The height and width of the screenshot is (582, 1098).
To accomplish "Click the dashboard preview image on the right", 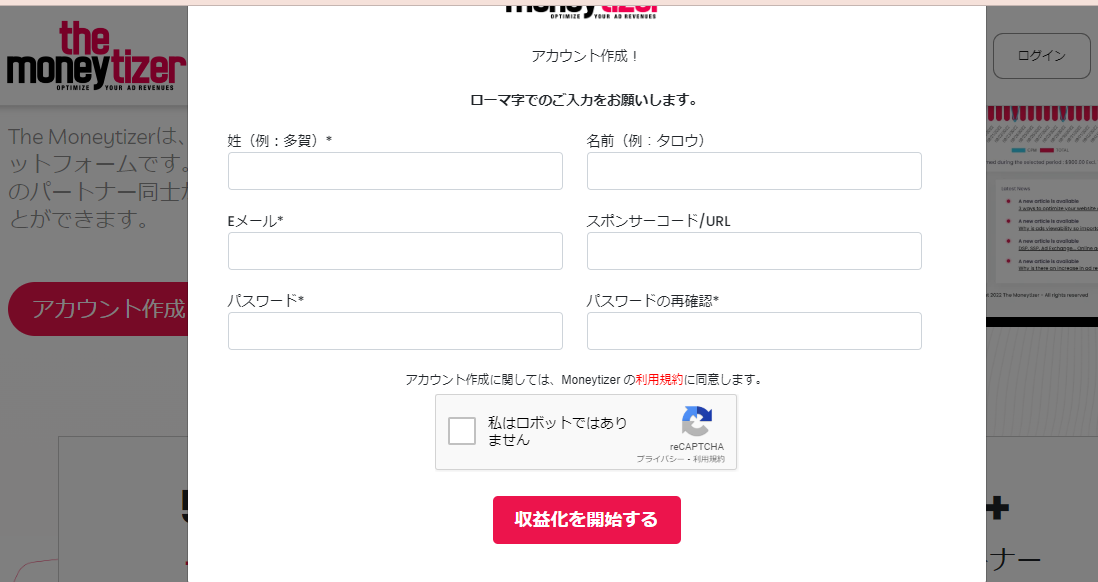I will 1042,210.
